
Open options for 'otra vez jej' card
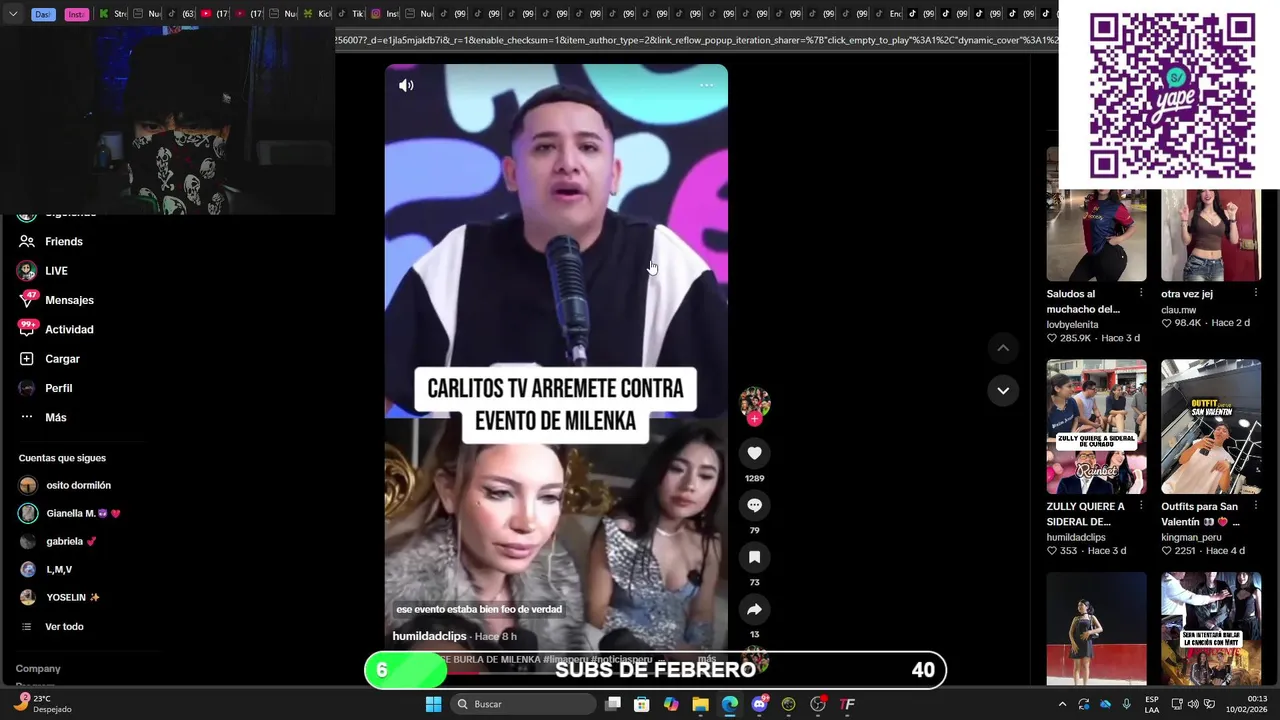(1256, 293)
